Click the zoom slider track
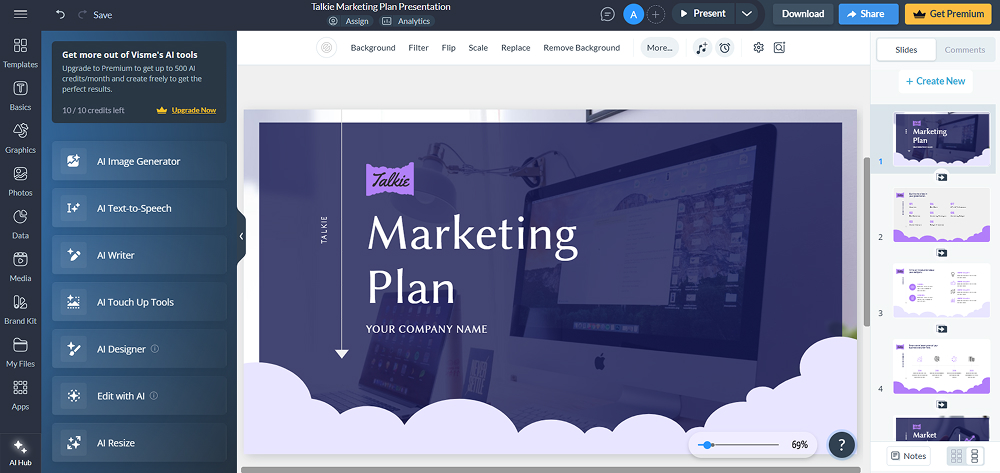1000x473 pixels. pyautogui.click(x=740, y=445)
